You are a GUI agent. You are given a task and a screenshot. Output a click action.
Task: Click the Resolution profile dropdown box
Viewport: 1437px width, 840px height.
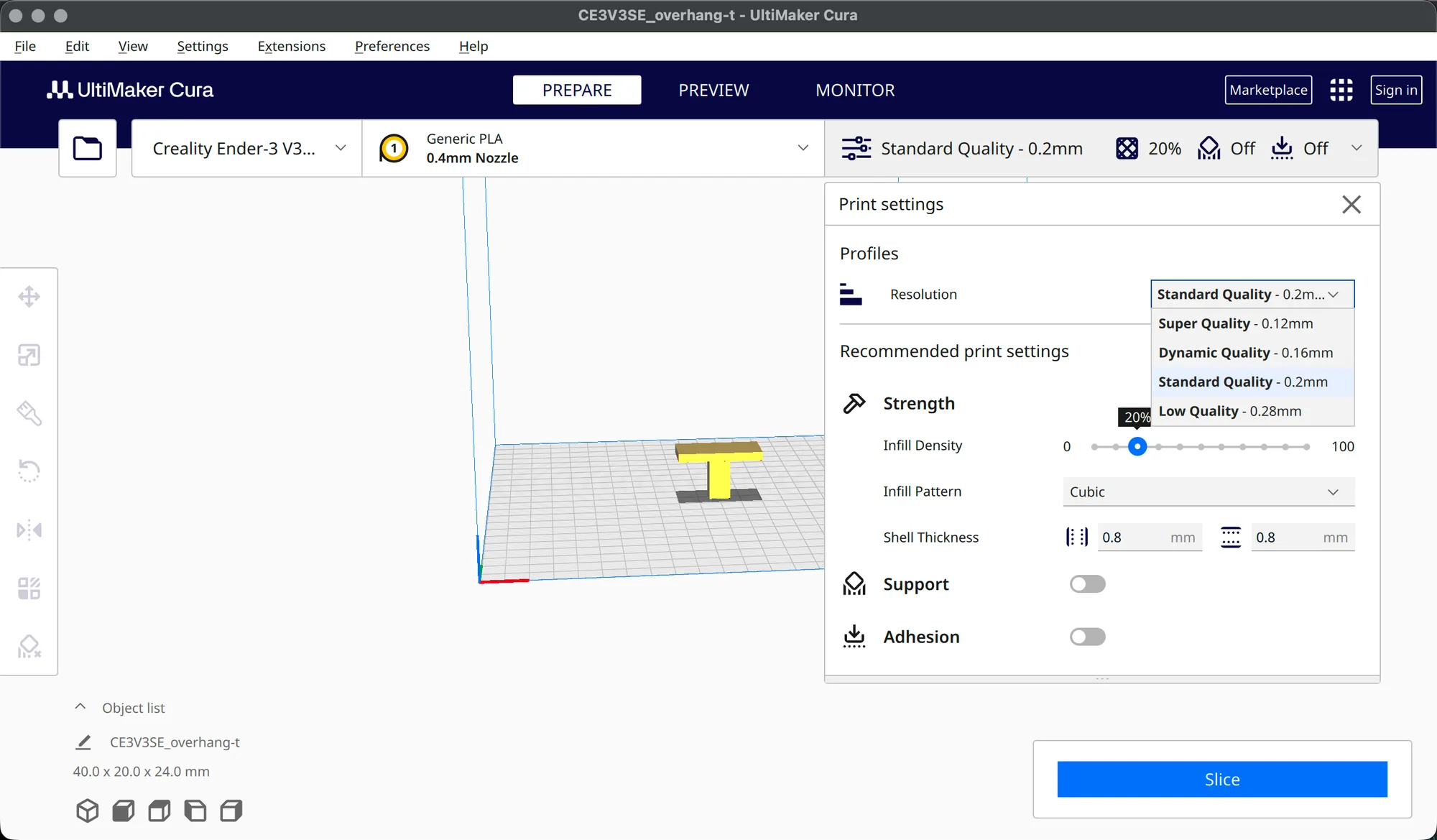pyautogui.click(x=1252, y=294)
